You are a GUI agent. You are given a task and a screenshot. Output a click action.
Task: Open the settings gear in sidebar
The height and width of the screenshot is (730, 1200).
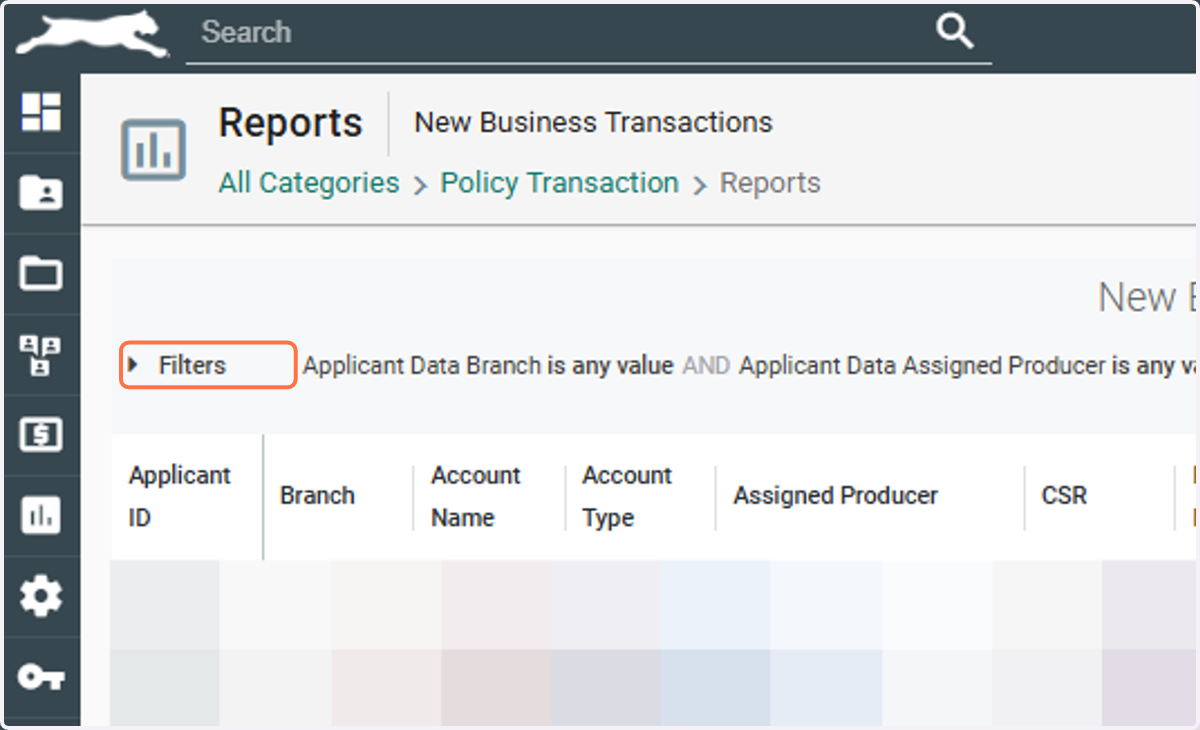(41, 597)
